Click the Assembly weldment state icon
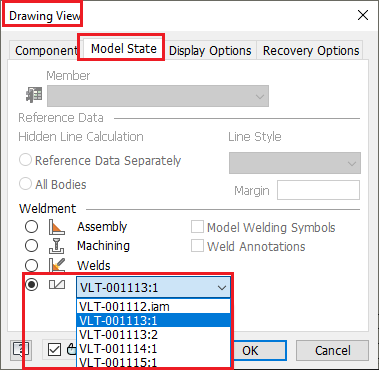The image size is (379, 370). (x=56, y=227)
